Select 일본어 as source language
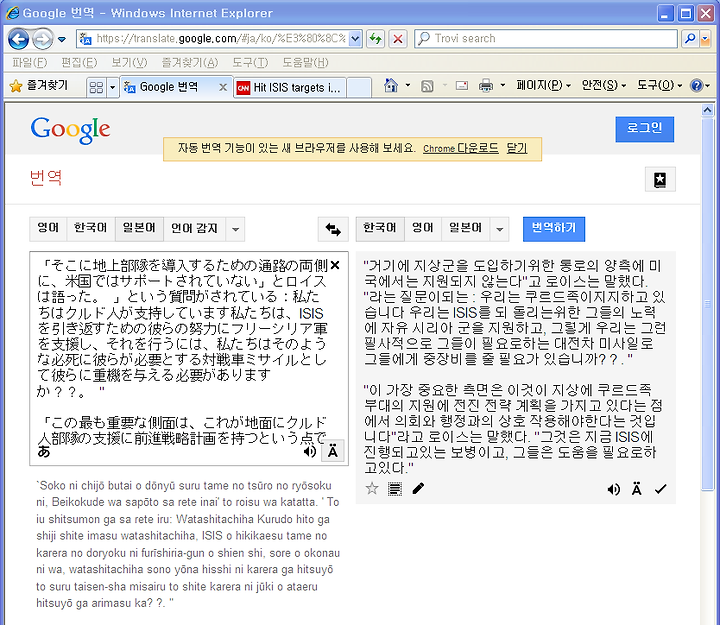Viewport: 720px width, 625px height. [139, 229]
